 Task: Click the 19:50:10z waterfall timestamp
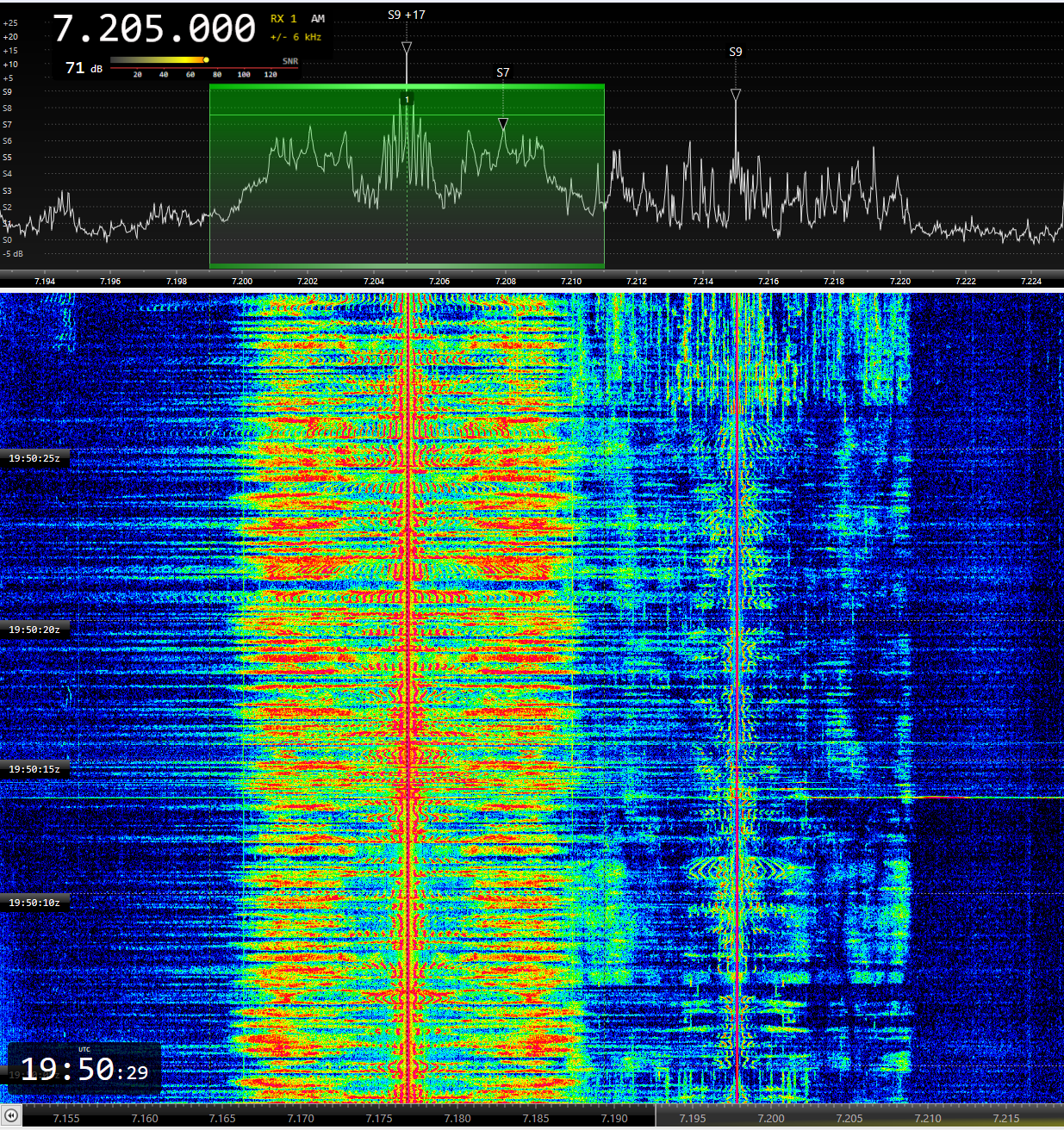click(x=34, y=903)
